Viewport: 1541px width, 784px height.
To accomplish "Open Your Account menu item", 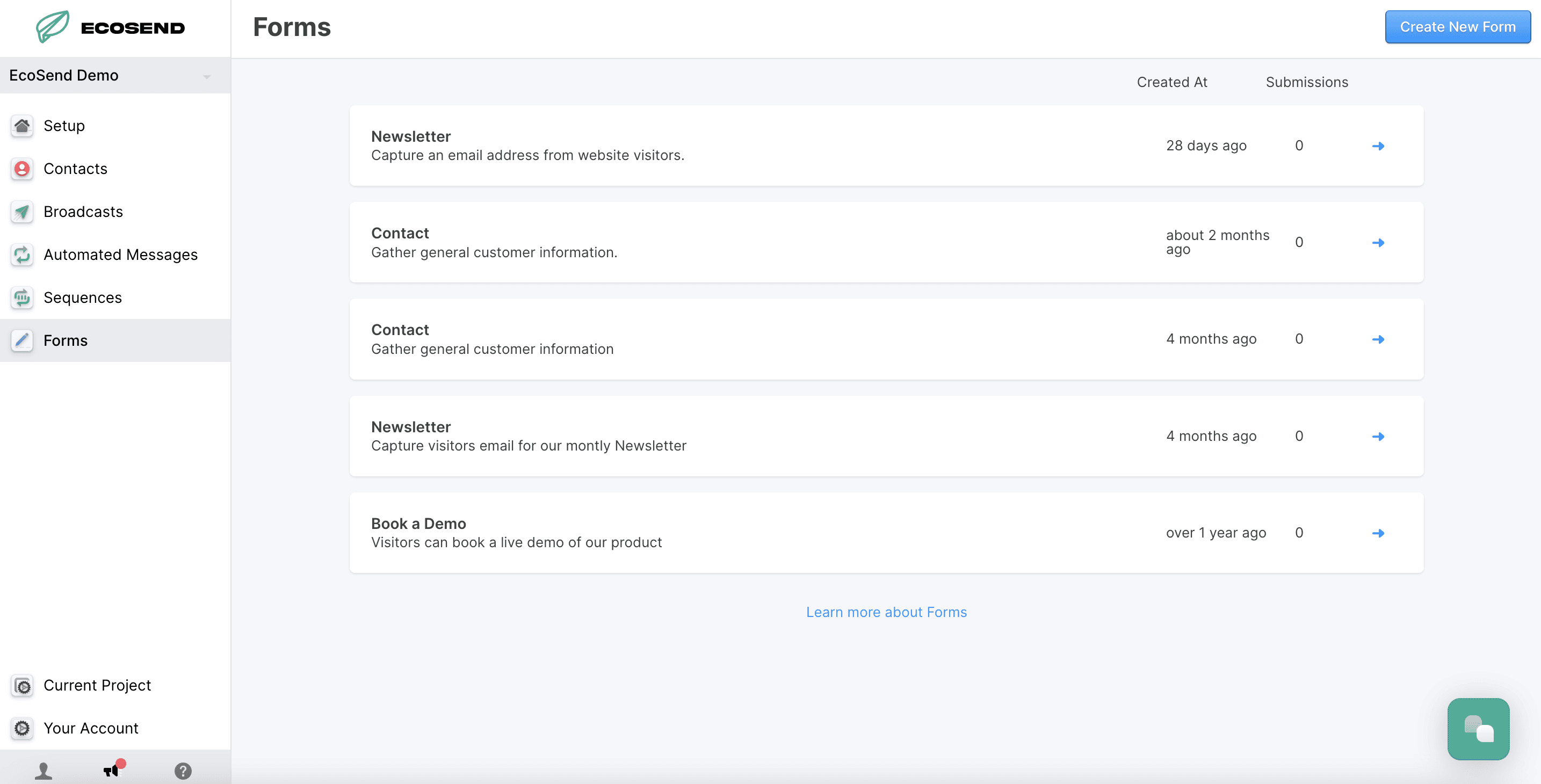I will pos(91,728).
